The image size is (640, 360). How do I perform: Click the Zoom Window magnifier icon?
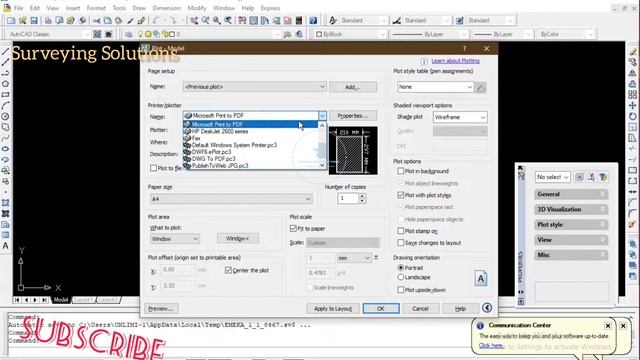[216, 20]
